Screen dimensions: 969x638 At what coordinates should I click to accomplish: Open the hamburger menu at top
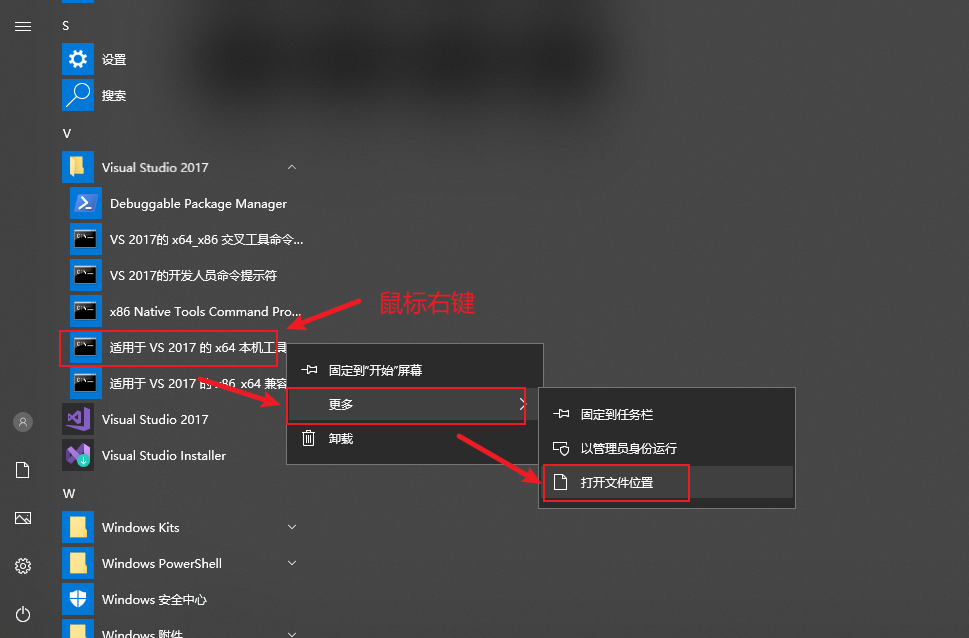coord(23,27)
